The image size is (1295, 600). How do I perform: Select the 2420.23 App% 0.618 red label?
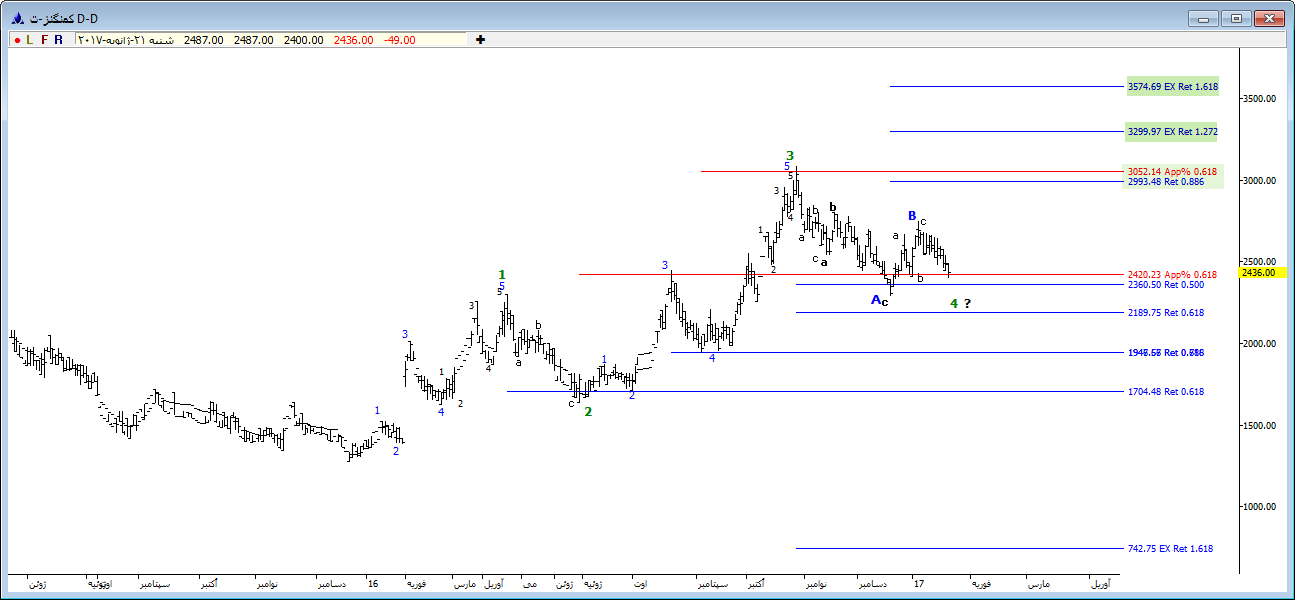(1172, 275)
